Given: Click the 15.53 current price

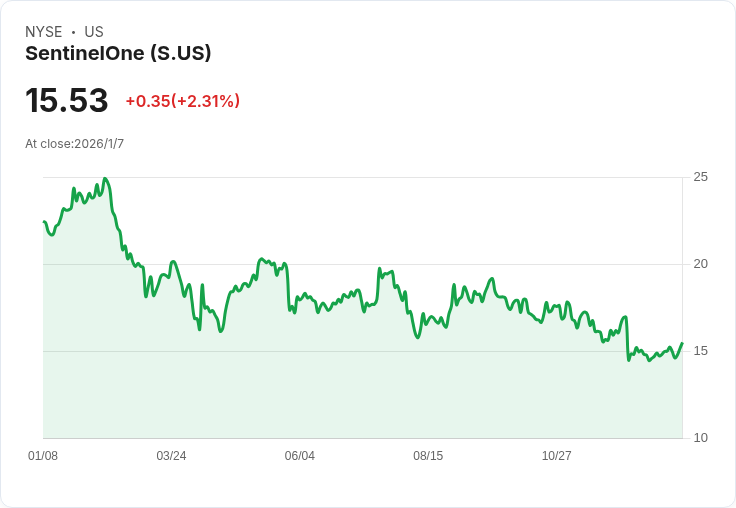Looking at the screenshot, I should click(x=66, y=101).
